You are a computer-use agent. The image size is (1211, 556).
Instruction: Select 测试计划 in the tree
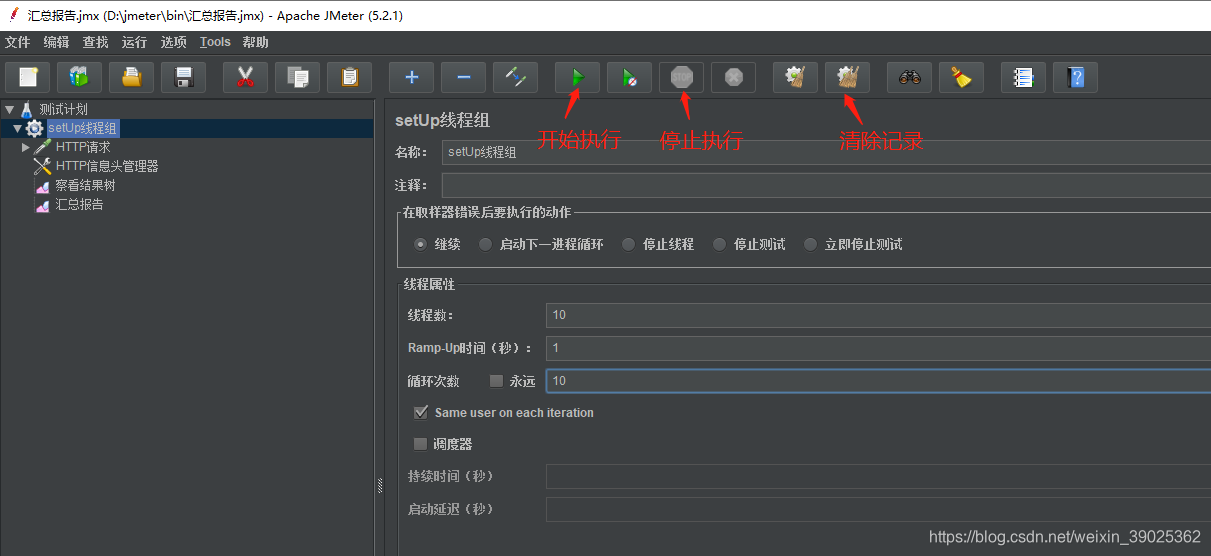coord(63,109)
